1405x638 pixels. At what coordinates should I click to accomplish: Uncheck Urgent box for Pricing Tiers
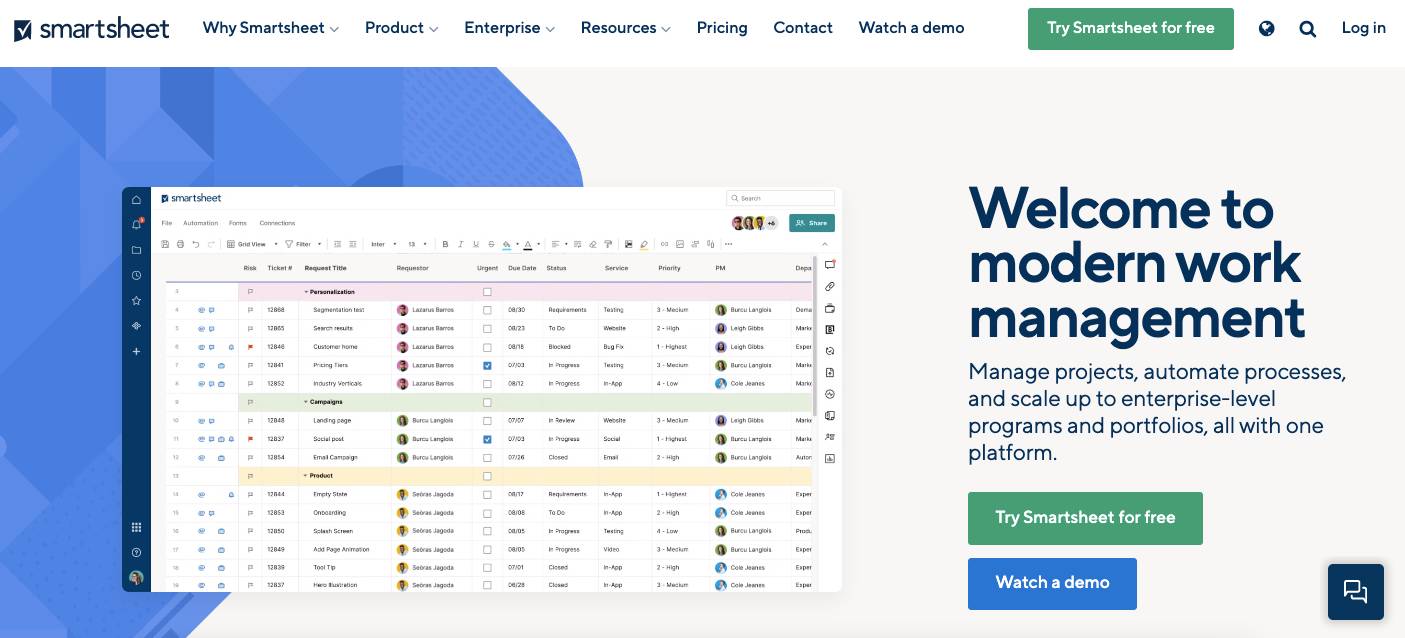487,365
